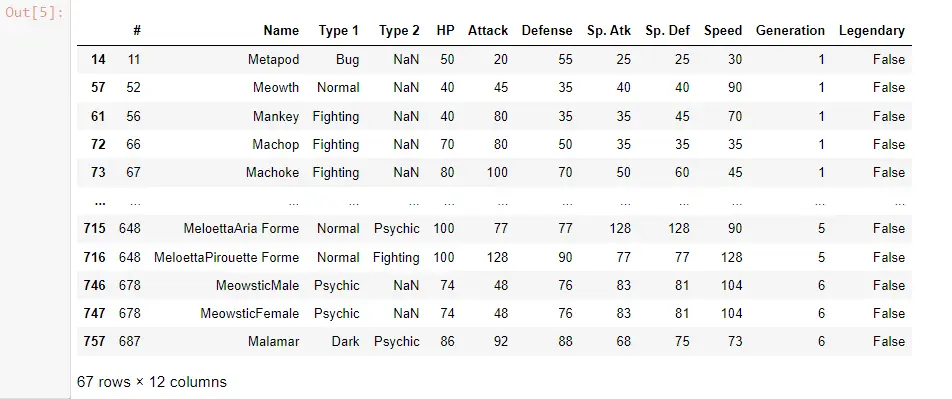Click row index 757
Viewport: 952px width, 399px height.
[x=94, y=341]
